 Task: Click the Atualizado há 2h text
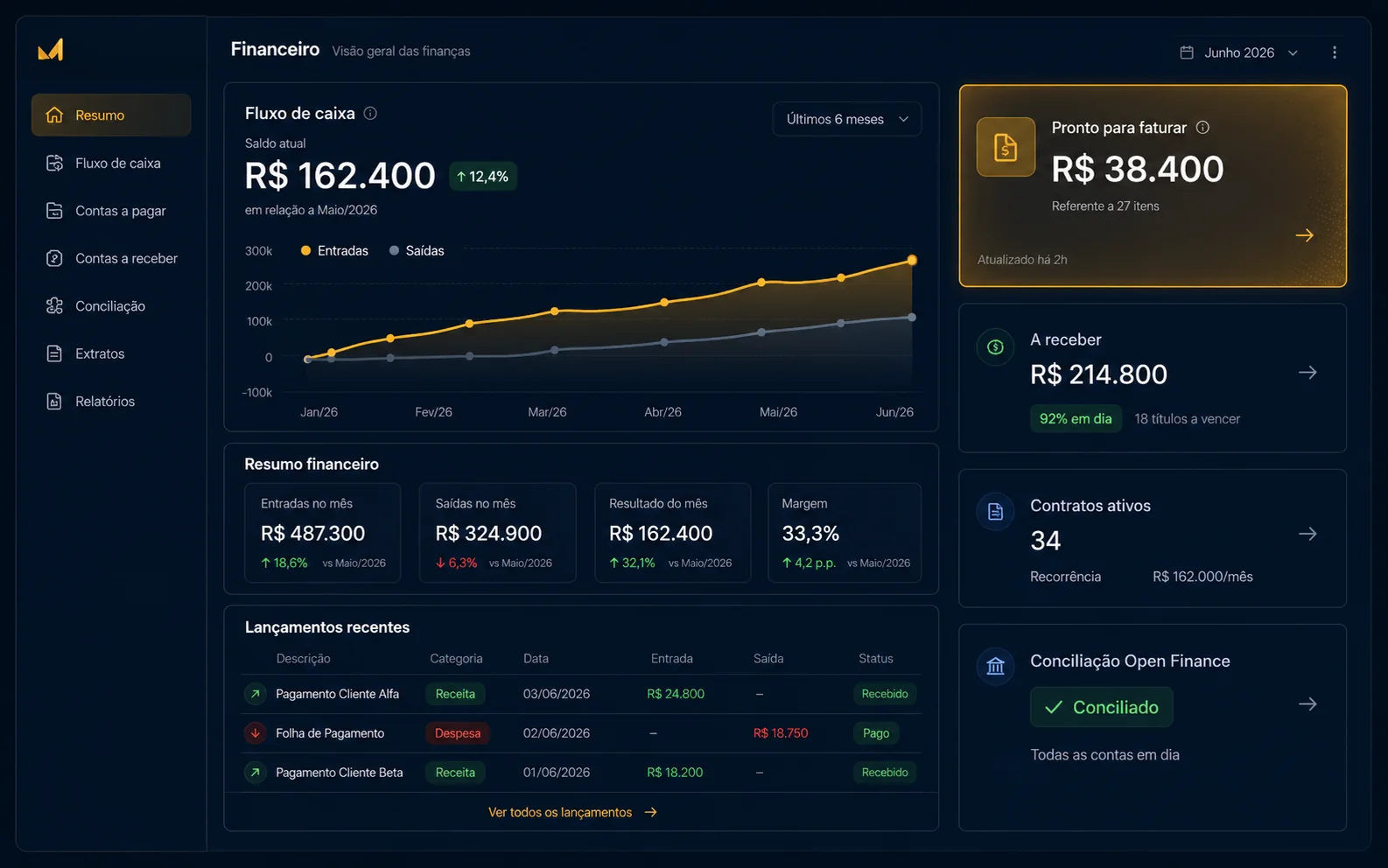click(1022, 260)
